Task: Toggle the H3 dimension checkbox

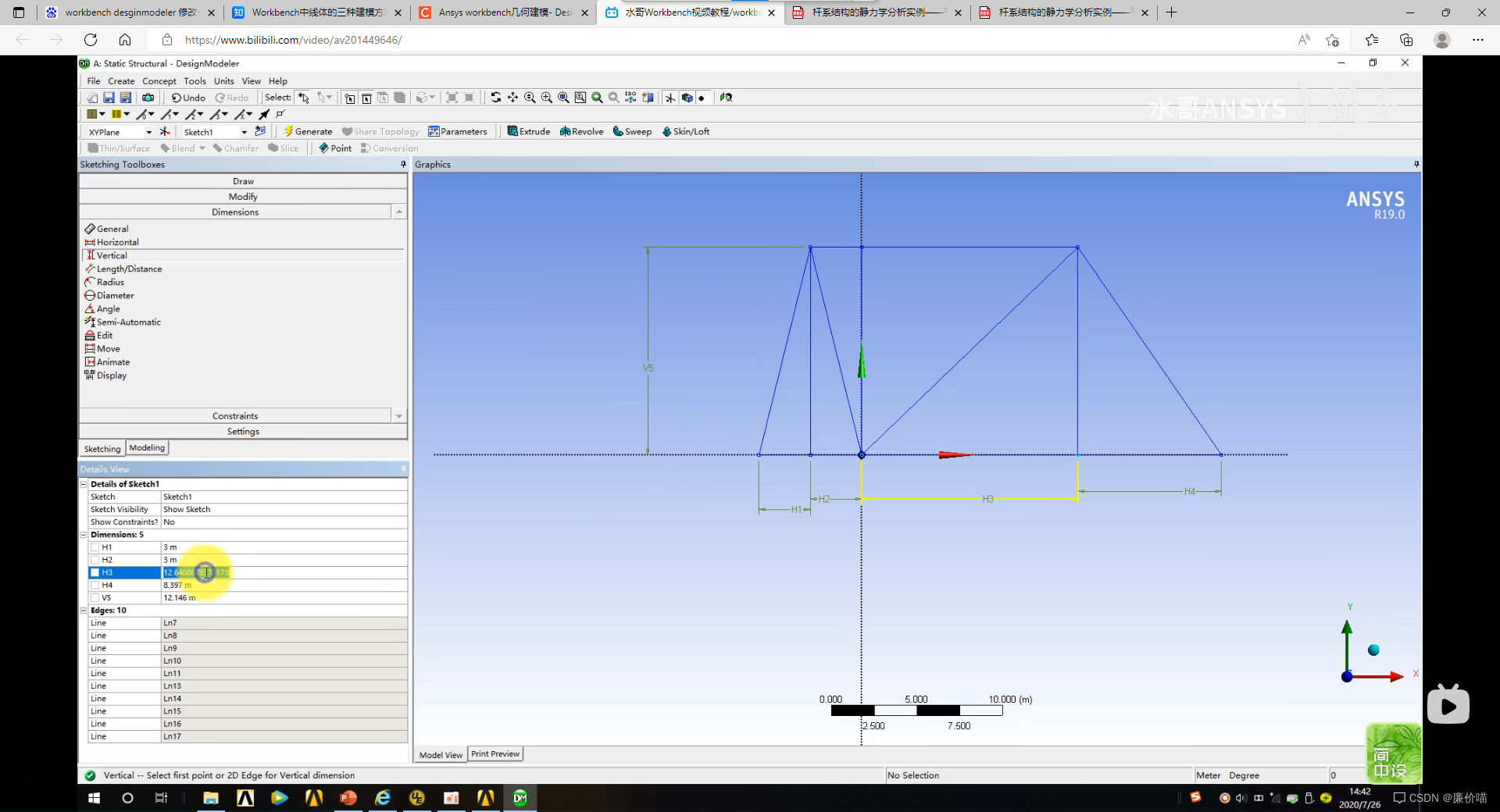Action: [95, 572]
